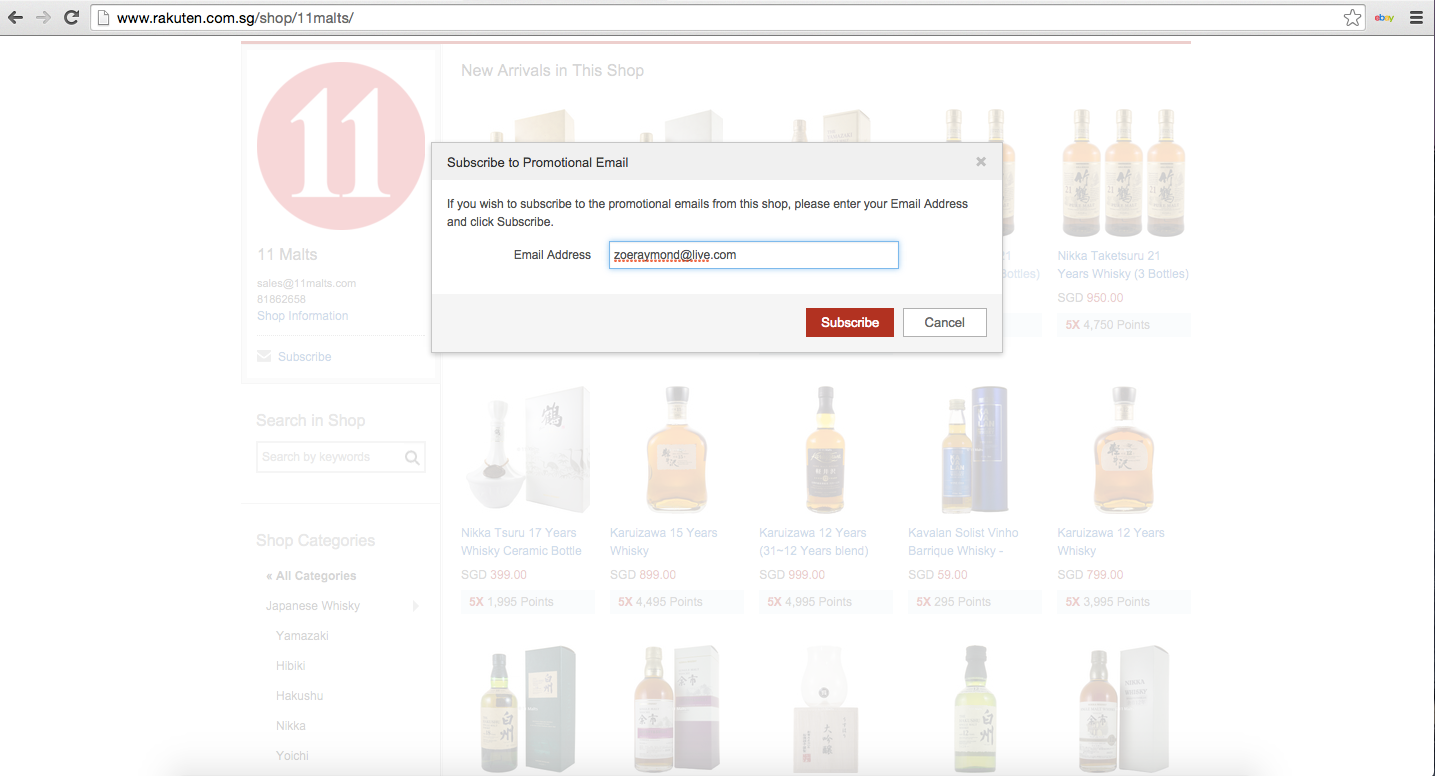Click the sales@11malts.com email text
The image size is (1435, 776).
pos(306,283)
